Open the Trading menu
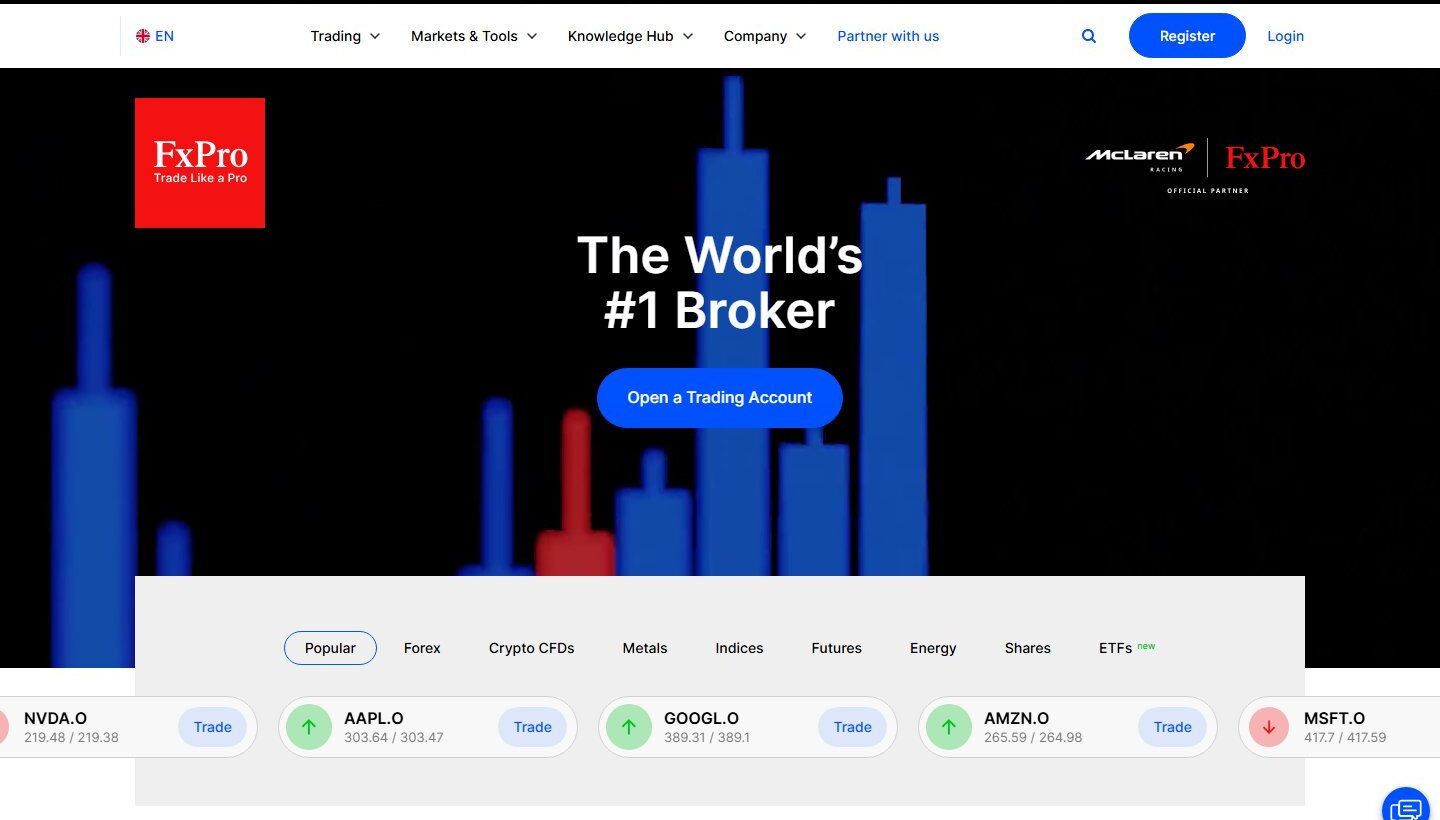1440x820 pixels. click(345, 36)
